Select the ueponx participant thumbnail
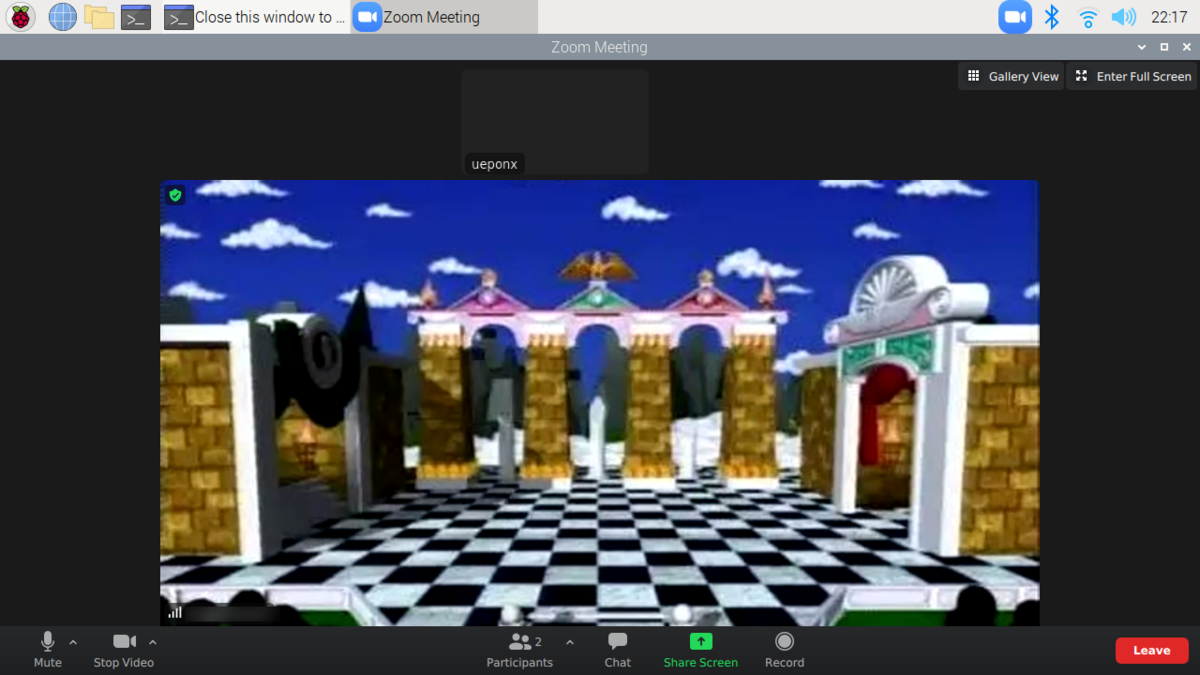1200x675 pixels. click(555, 122)
